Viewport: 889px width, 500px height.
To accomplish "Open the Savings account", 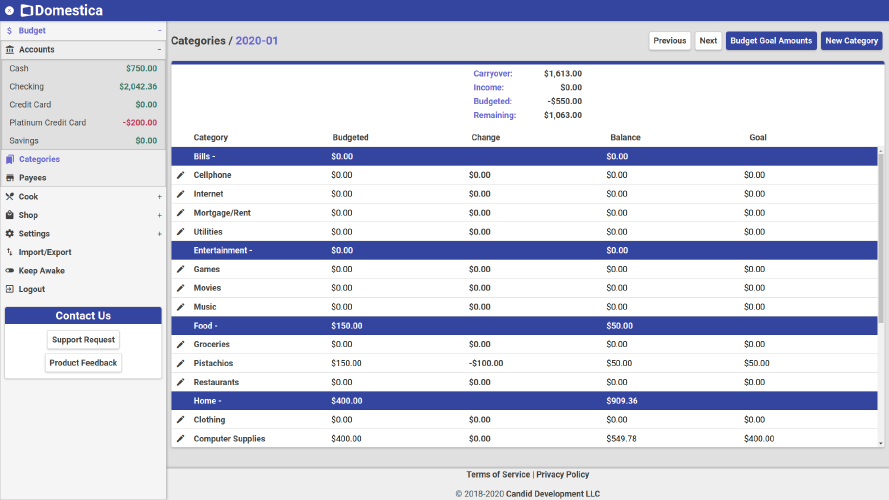I will pyautogui.click(x=83, y=141).
